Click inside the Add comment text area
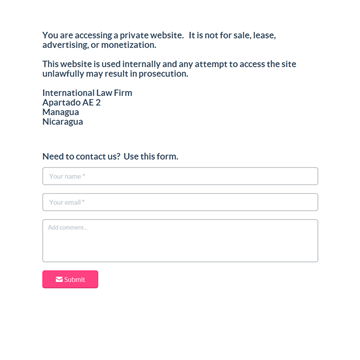 180,241
